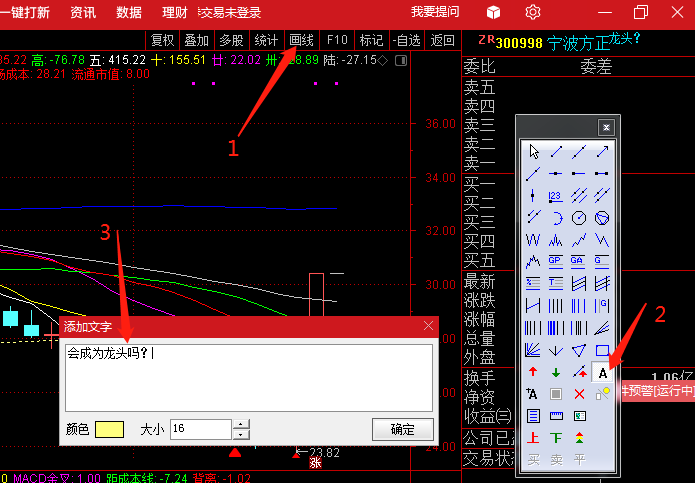Click the 我要提问 link

(x=435, y=12)
